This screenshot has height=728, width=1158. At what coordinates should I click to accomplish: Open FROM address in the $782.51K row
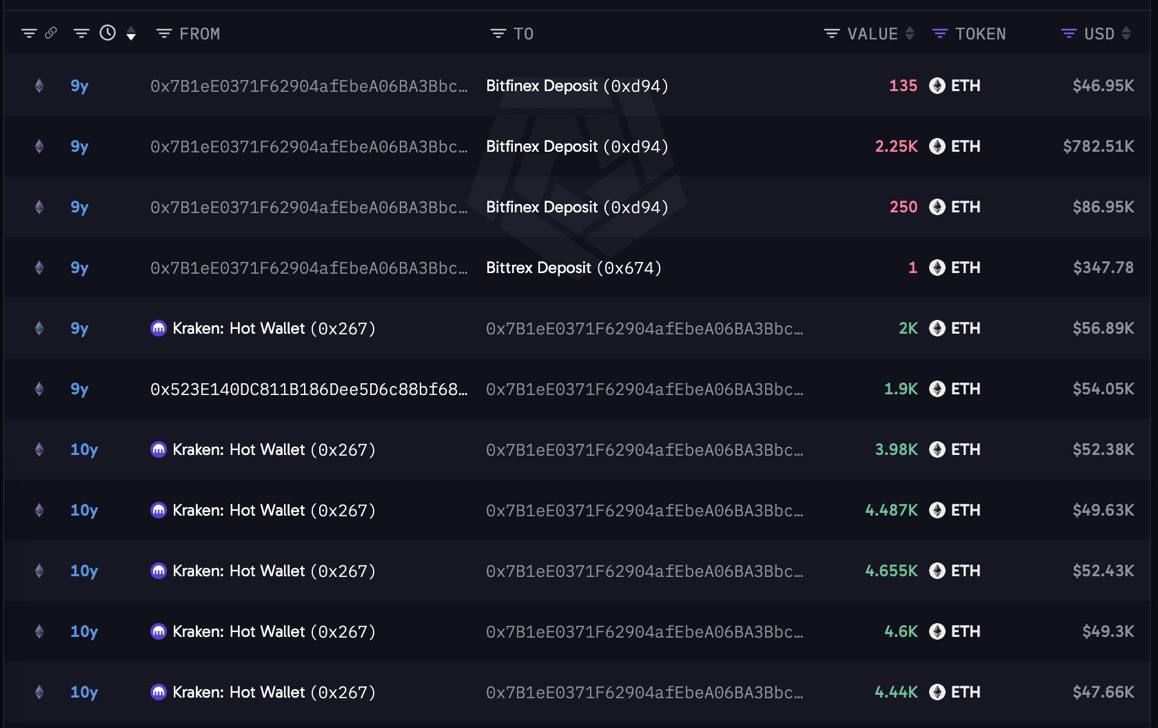tap(309, 146)
